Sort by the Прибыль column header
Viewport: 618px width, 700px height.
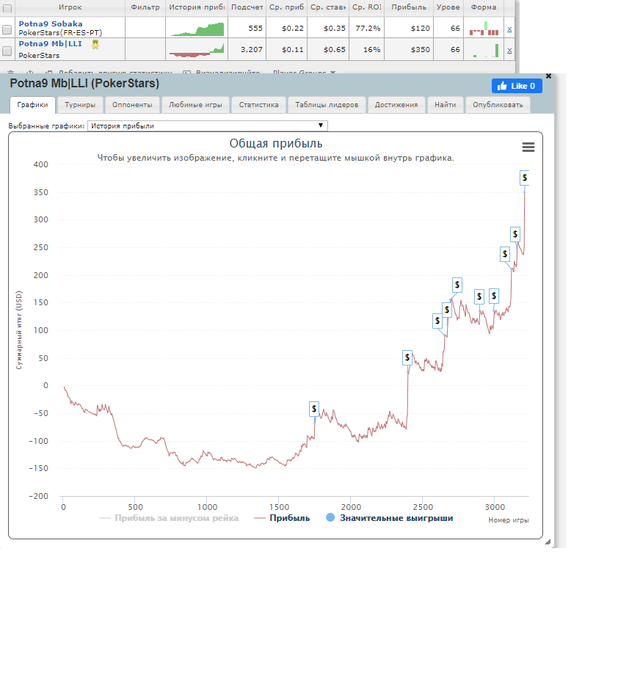tap(409, 7)
